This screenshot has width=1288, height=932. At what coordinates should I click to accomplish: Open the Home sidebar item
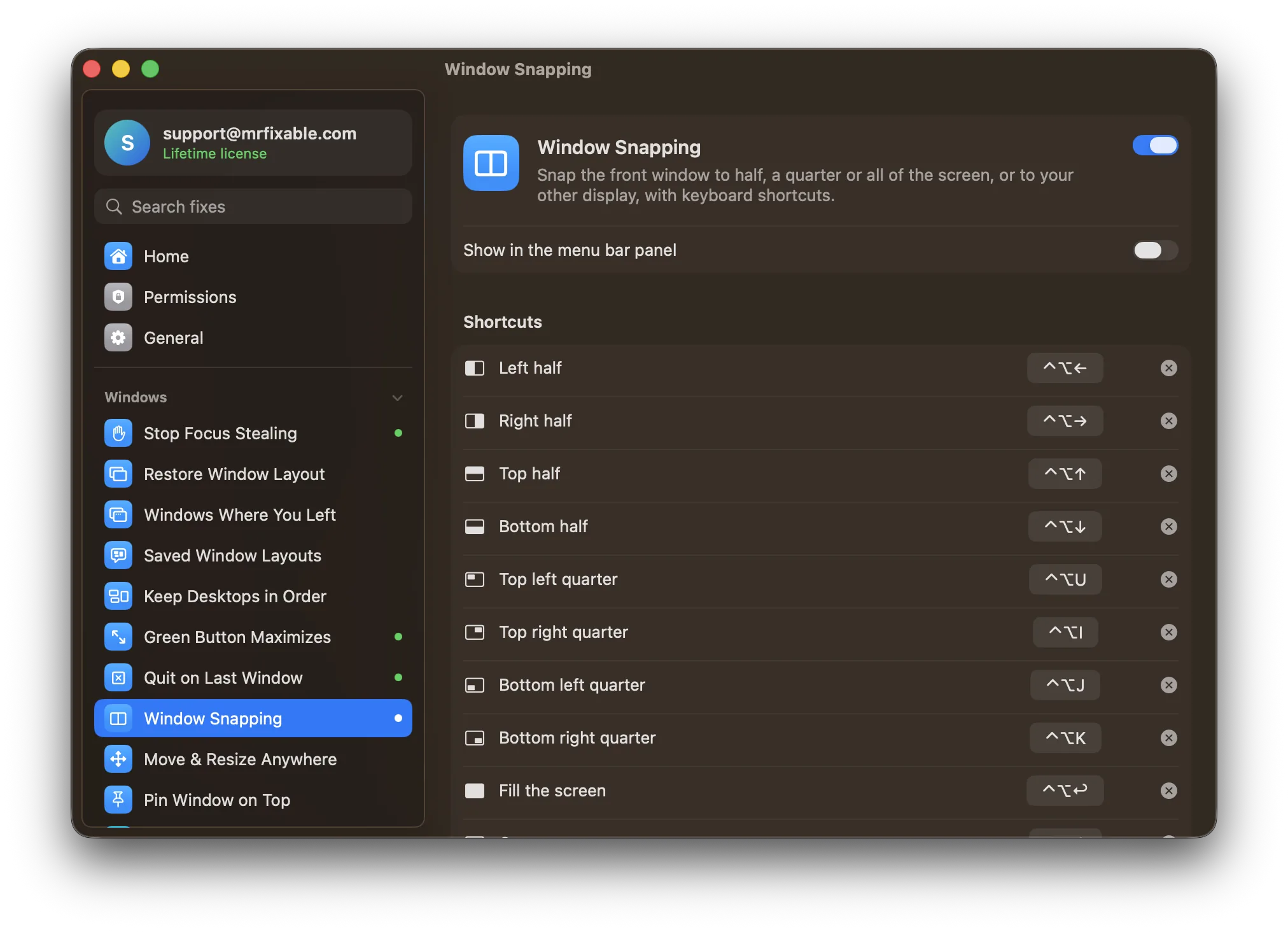tap(253, 257)
